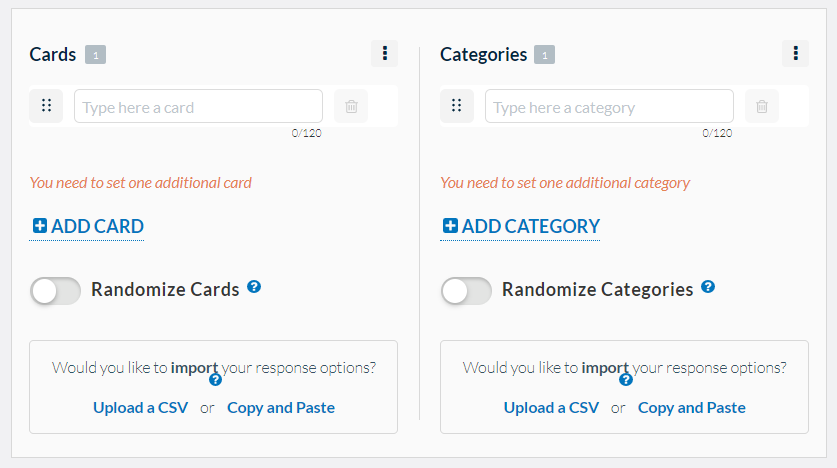Viewport: 837px width, 468px height.
Task: Open the Categories three-dot options menu
Action: pyautogui.click(x=795, y=54)
